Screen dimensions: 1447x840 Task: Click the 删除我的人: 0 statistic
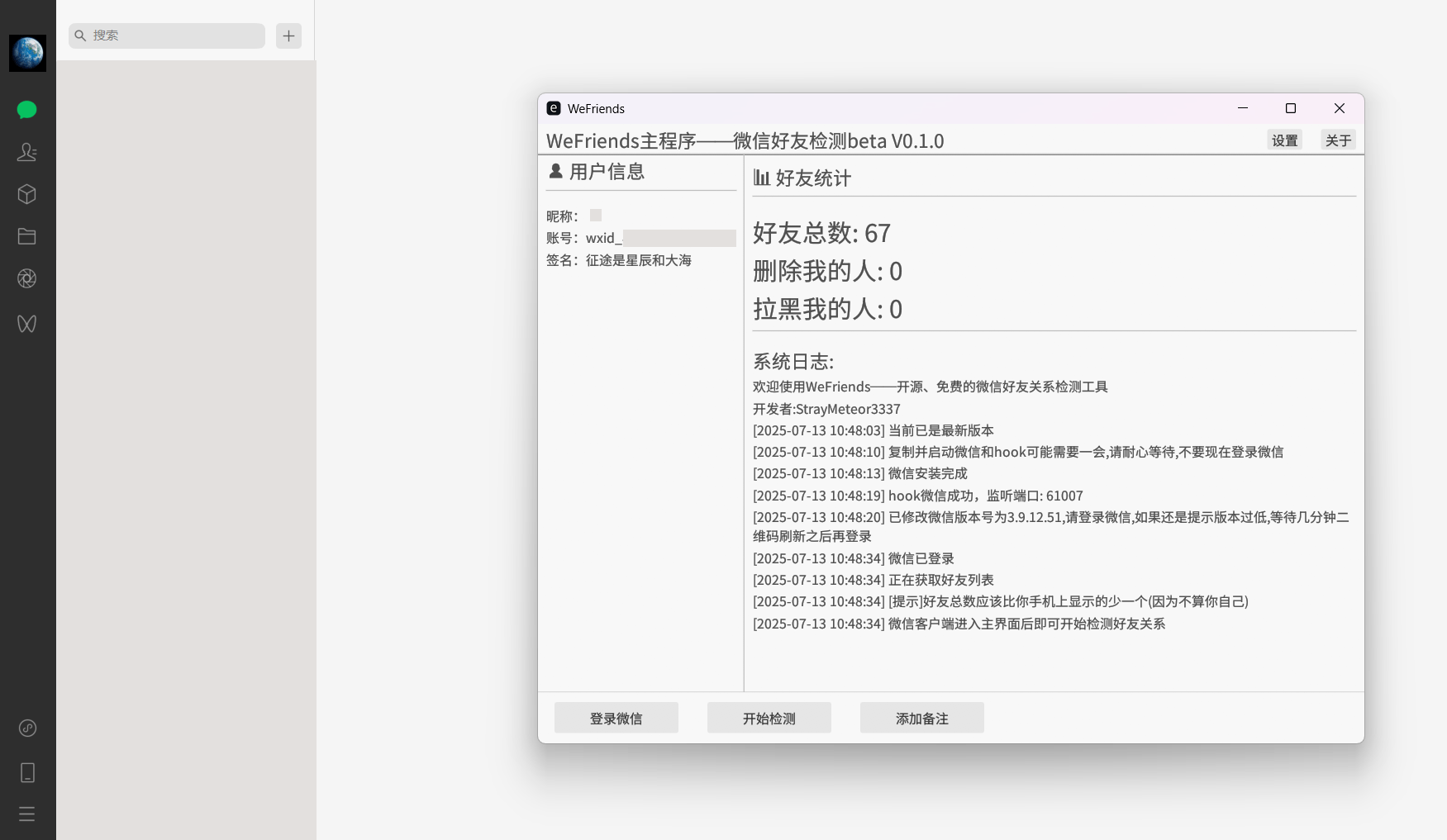click(x=827, y=271)
